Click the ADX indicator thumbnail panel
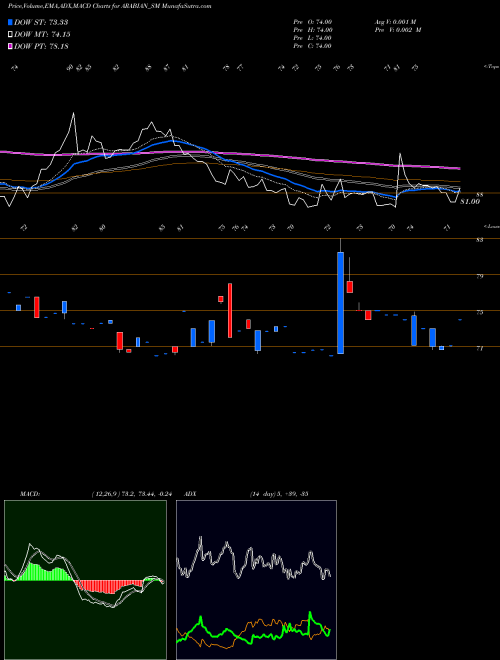Screen dimensions: 500x660 [x=256, y=580]
